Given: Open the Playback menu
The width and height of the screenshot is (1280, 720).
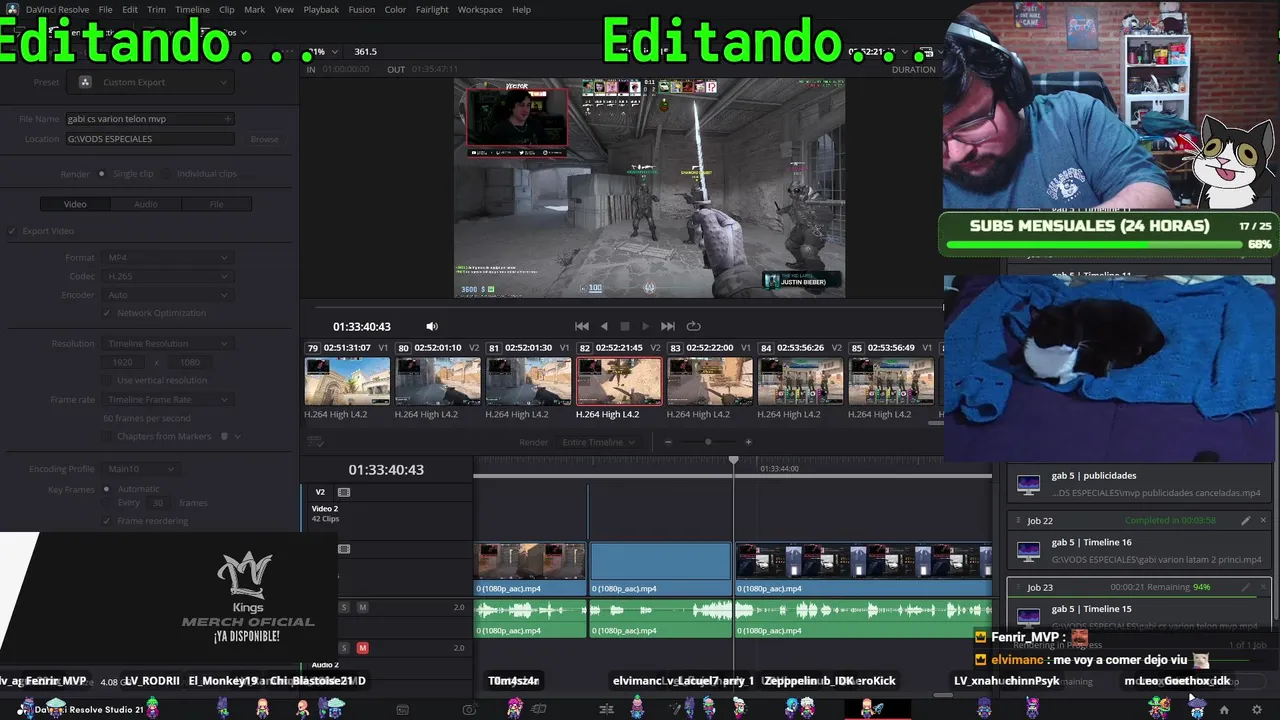Looking at the screenshot, I should point(321,9).
